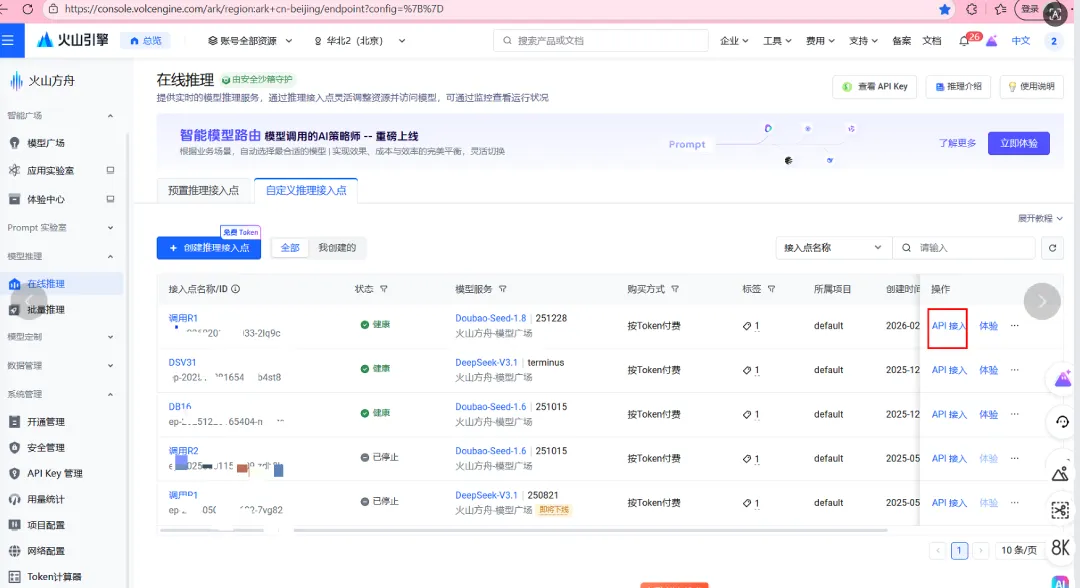Open the 工具 menu
This screenshot has width=1080, height=588.
[777, 41]
